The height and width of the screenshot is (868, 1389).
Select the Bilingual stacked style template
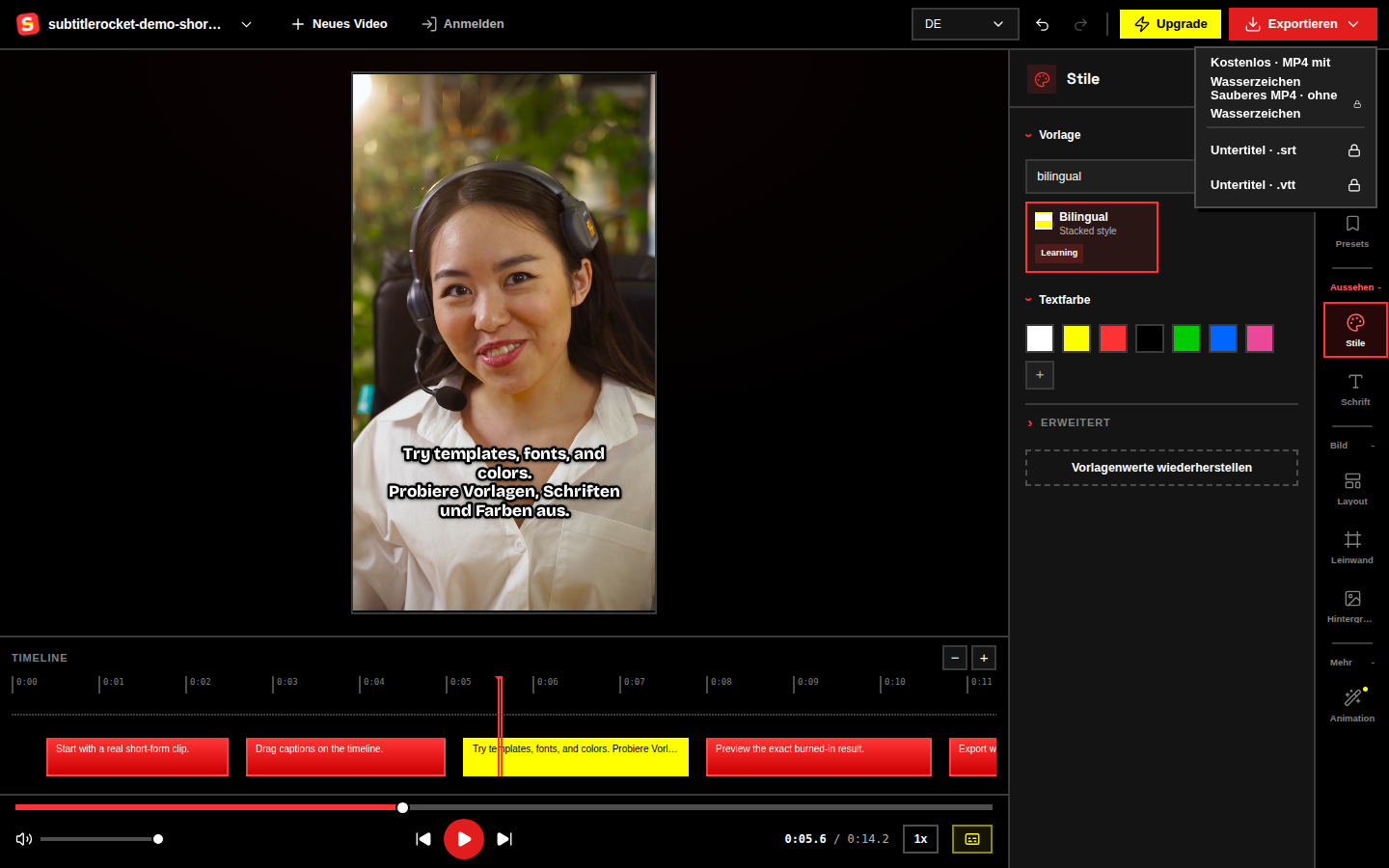[1092, 237]
